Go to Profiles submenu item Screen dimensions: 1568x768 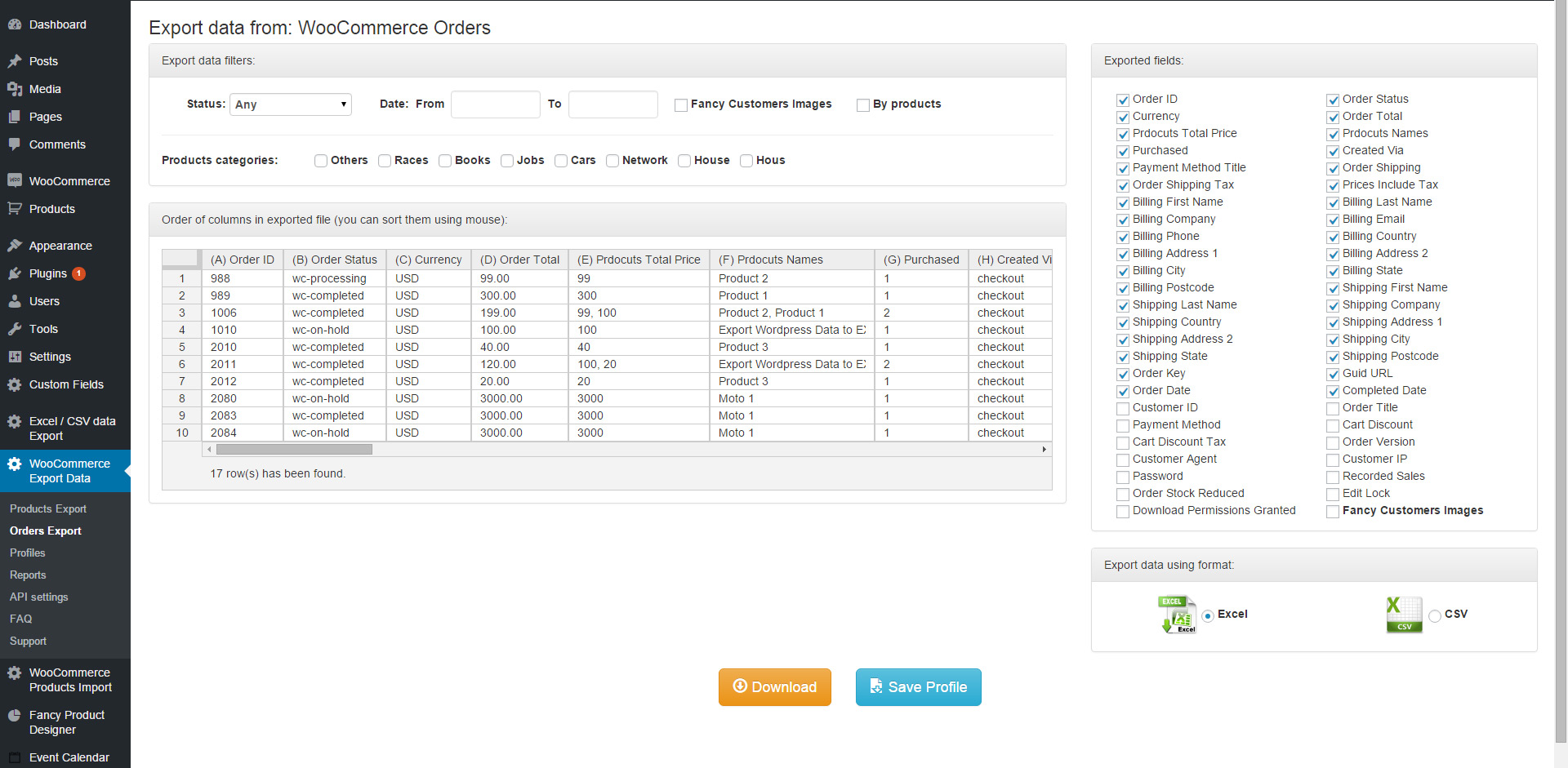(28, 553)
